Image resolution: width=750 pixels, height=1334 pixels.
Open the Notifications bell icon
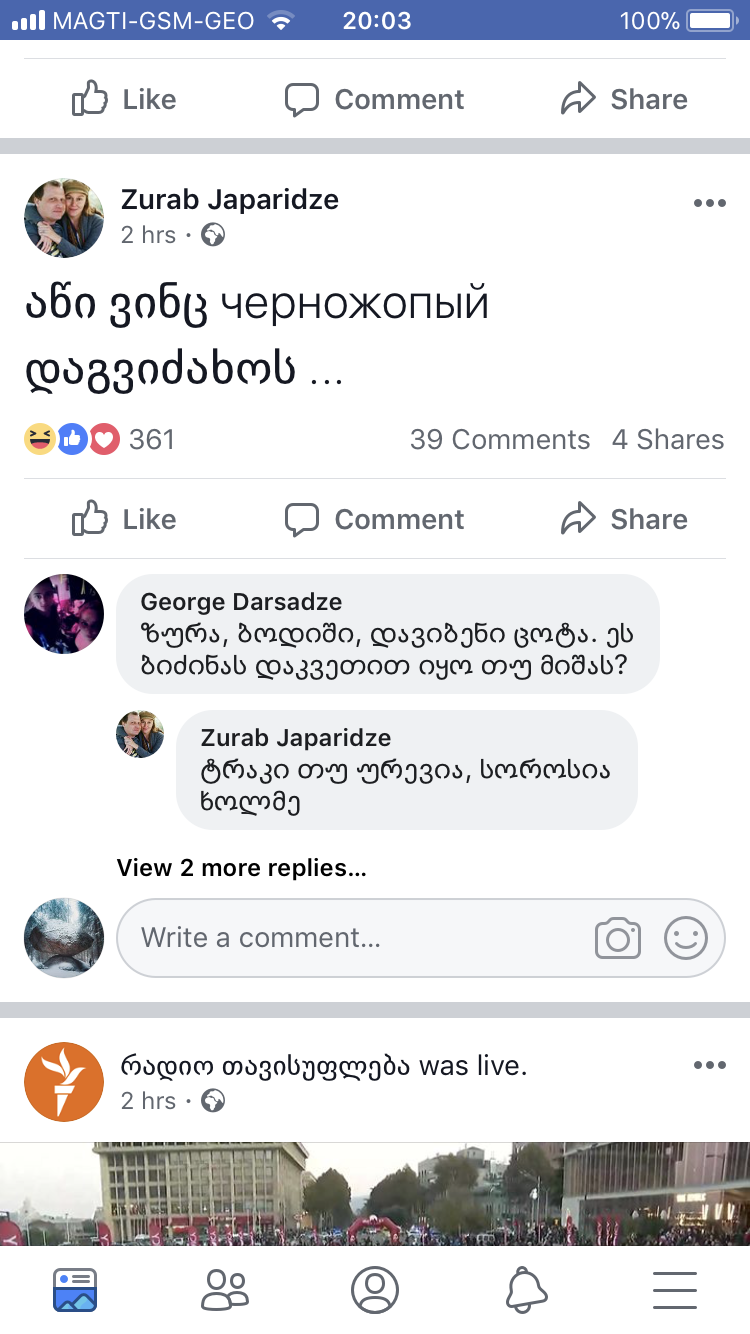coord(526,1290)
